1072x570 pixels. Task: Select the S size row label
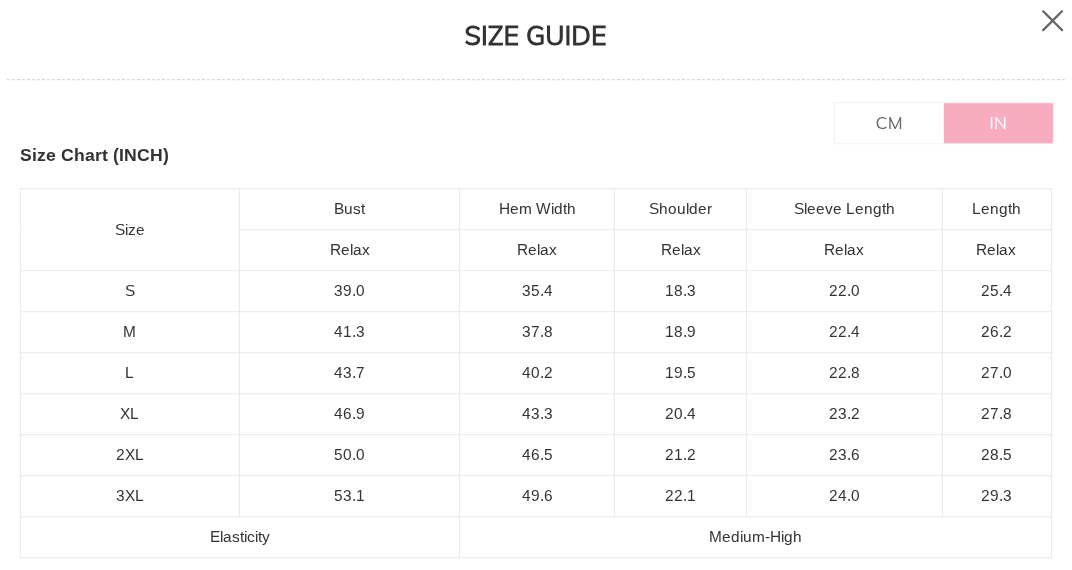click(130, 291)
